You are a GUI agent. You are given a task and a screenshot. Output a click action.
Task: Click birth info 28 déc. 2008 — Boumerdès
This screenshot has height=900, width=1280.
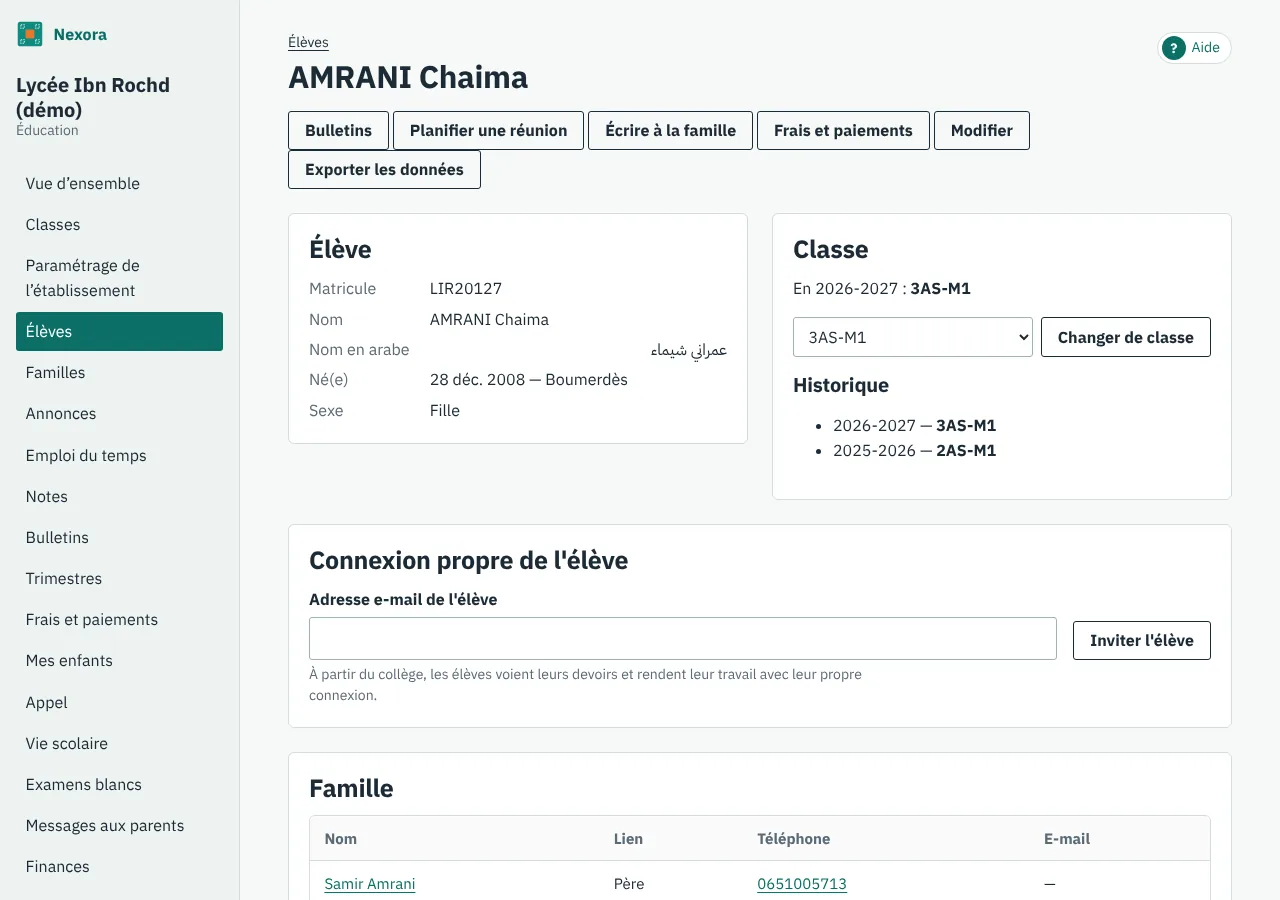(x=529, y=380)
